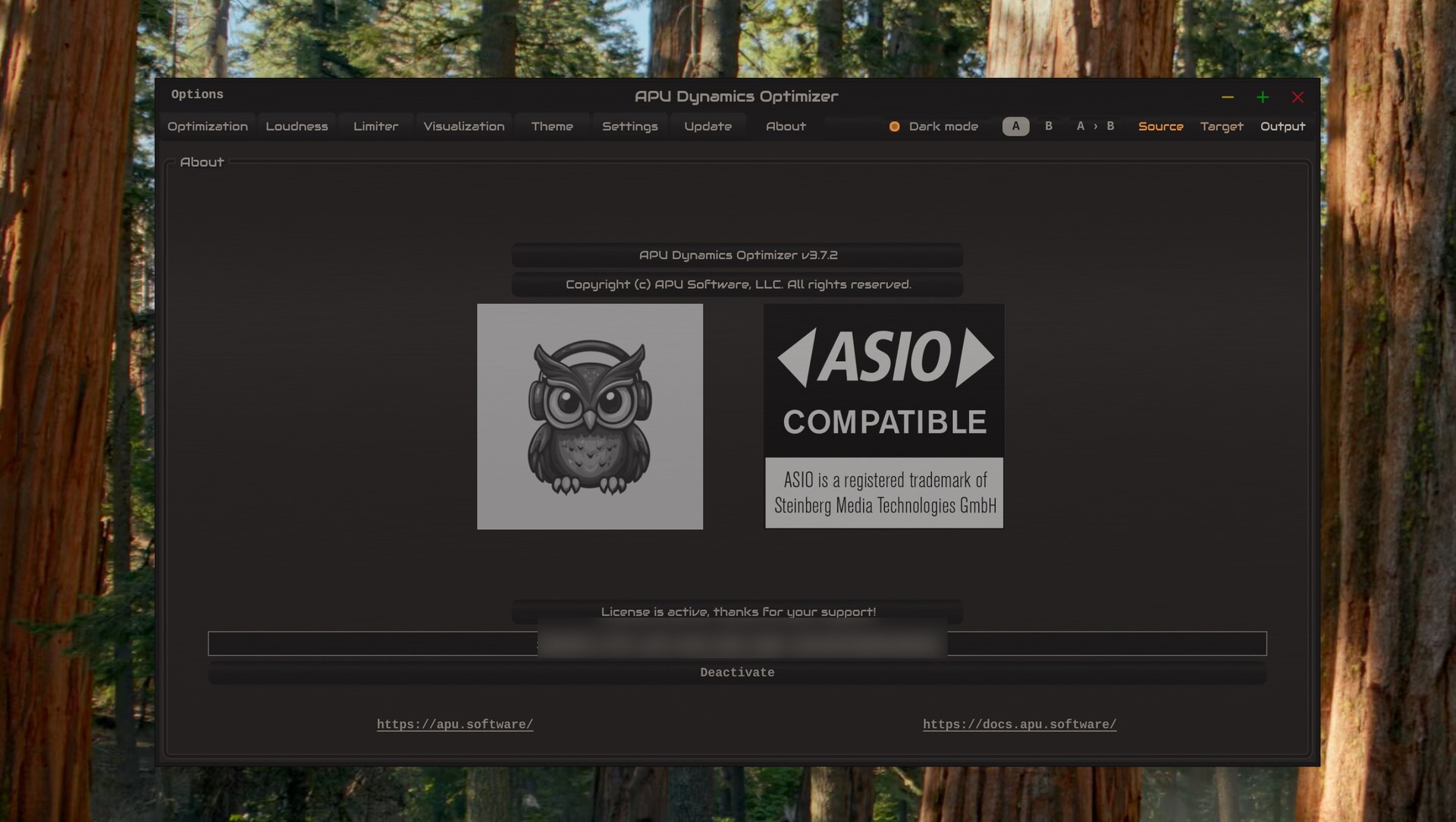Show the Output view

1282,127
